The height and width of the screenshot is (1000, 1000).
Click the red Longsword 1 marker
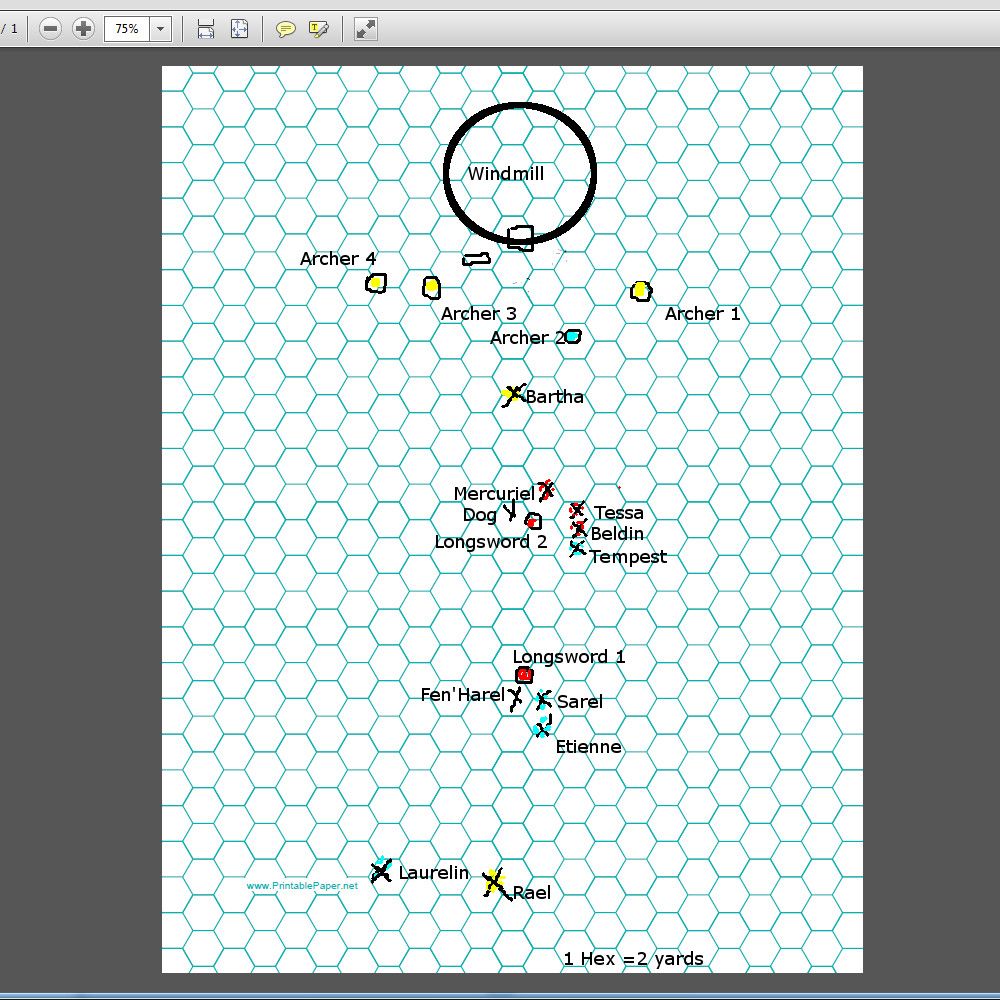(x=524, y=675)
